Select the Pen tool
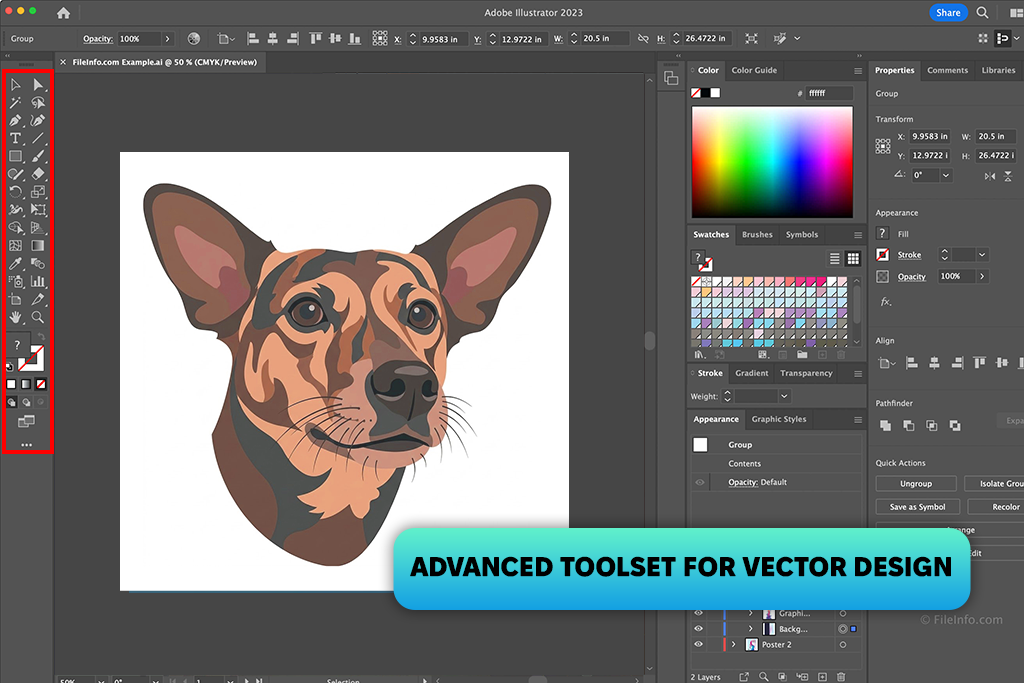The image size is (1024, 683). click(16, 120)
